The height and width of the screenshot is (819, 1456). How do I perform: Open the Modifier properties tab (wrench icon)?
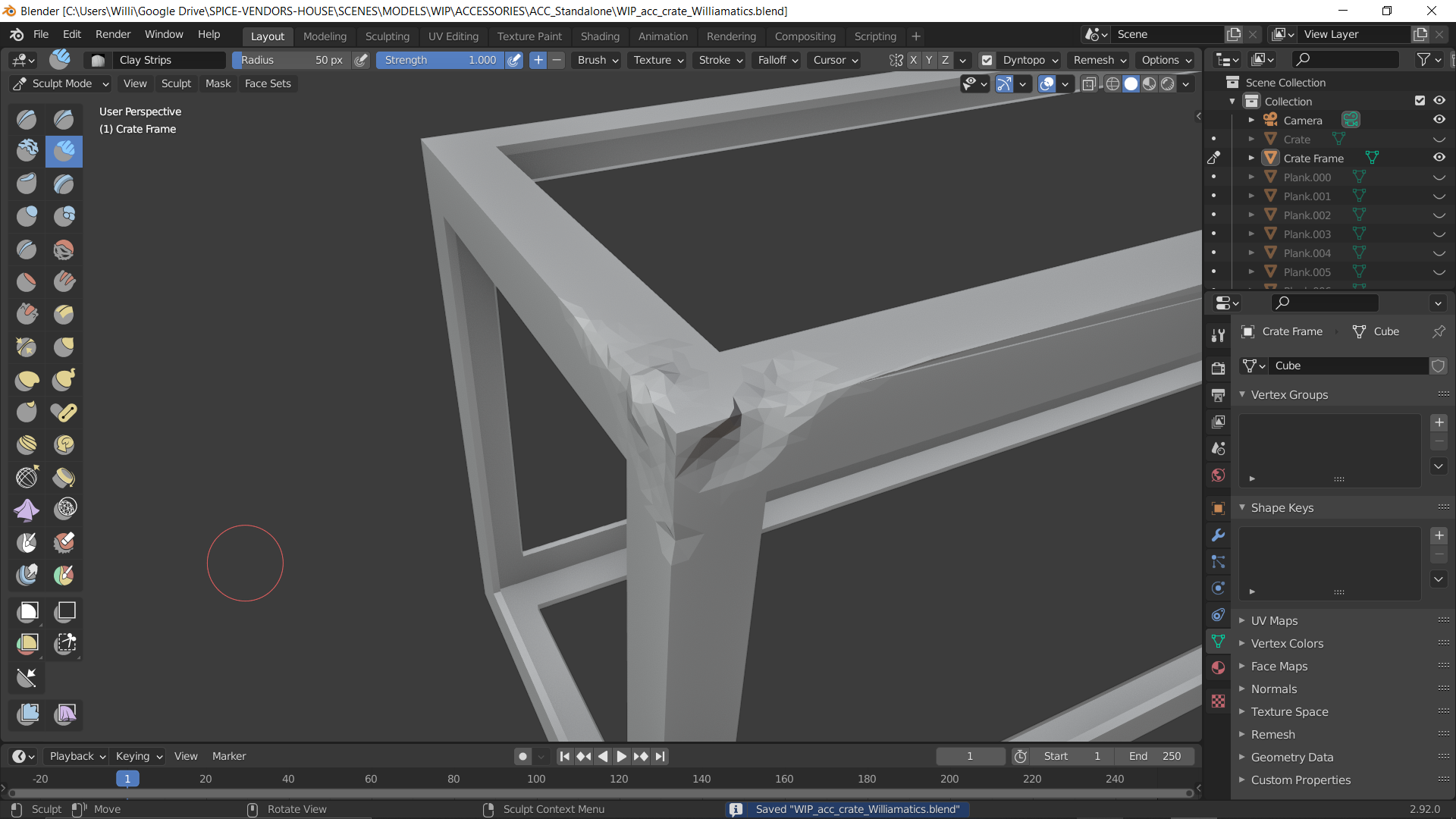pyautogui.click(x=1218, y=535)
